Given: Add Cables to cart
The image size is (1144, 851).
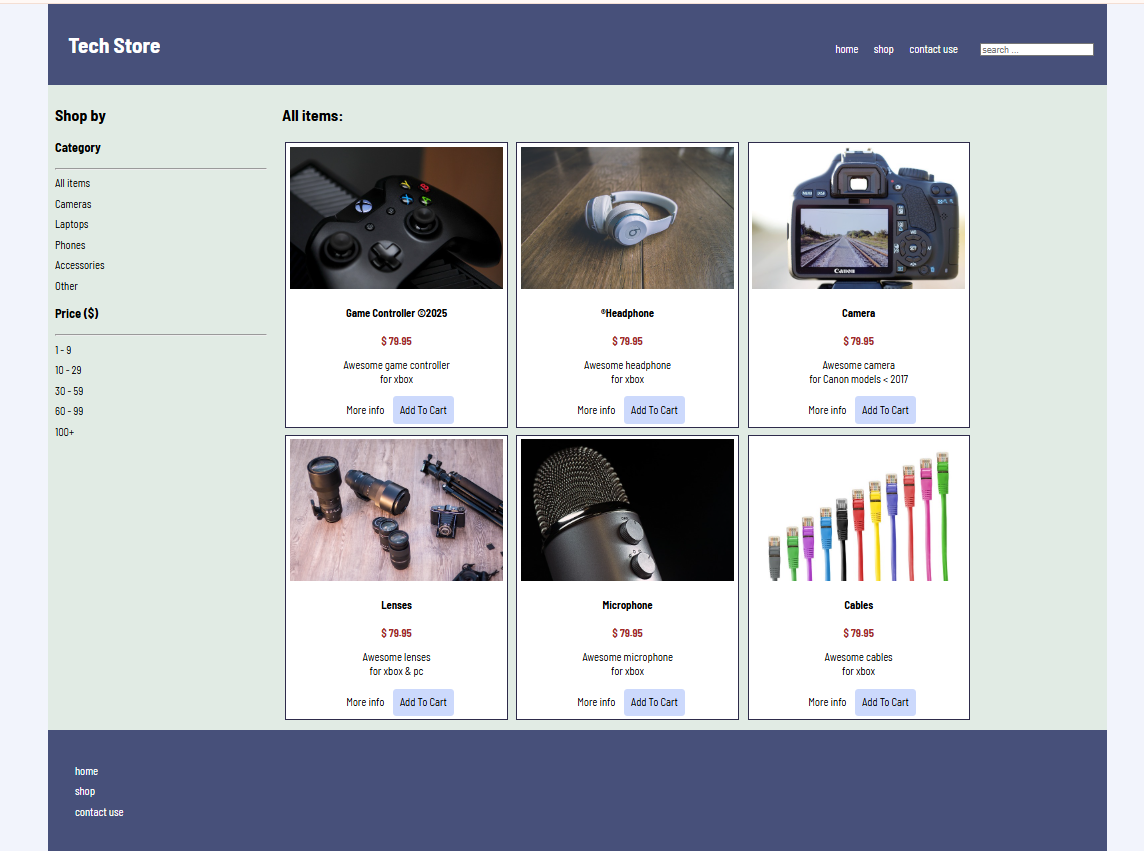Looking at the screenshot, I should point(885,702).
